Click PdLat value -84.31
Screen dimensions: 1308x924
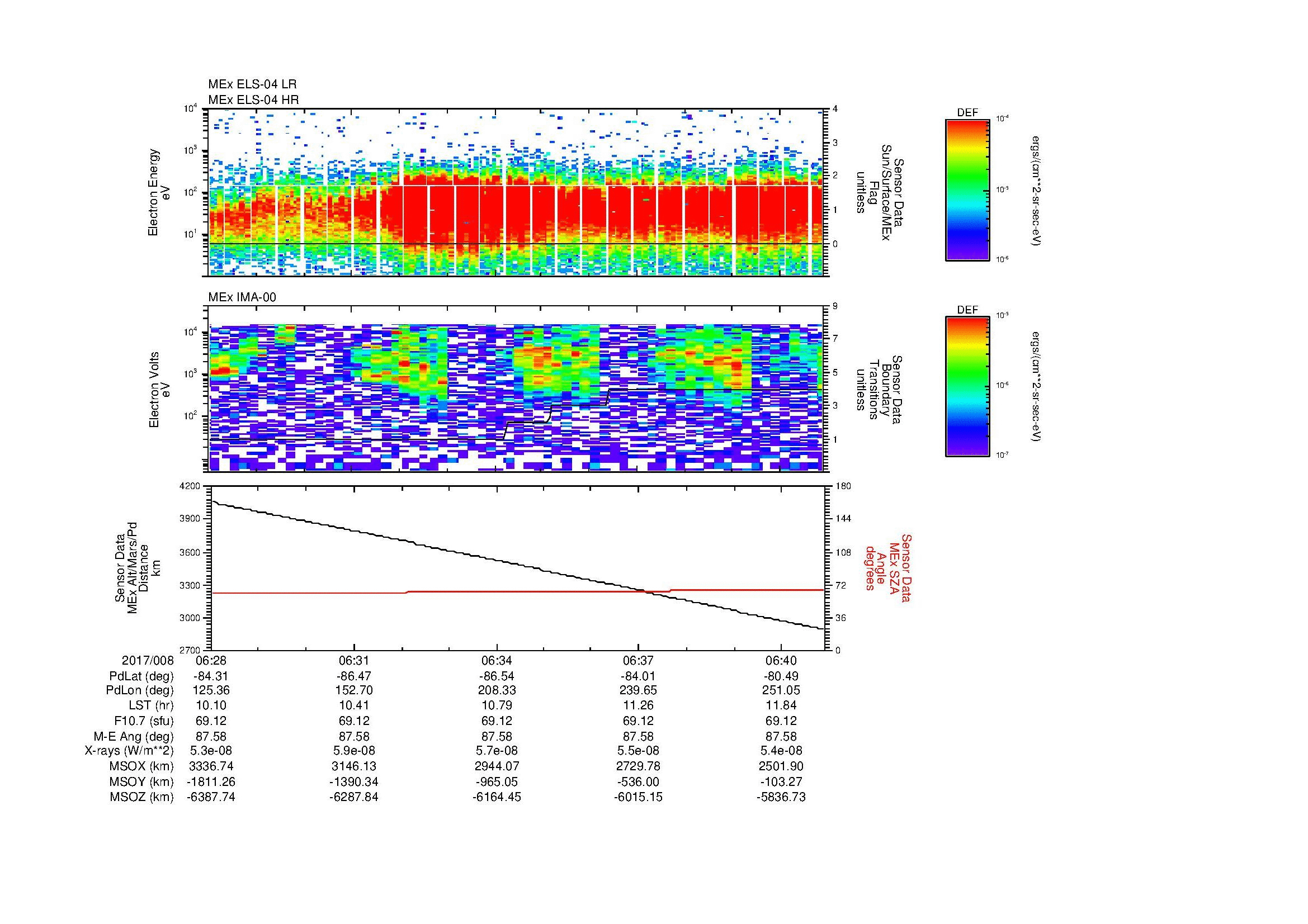tap(211, 676)
